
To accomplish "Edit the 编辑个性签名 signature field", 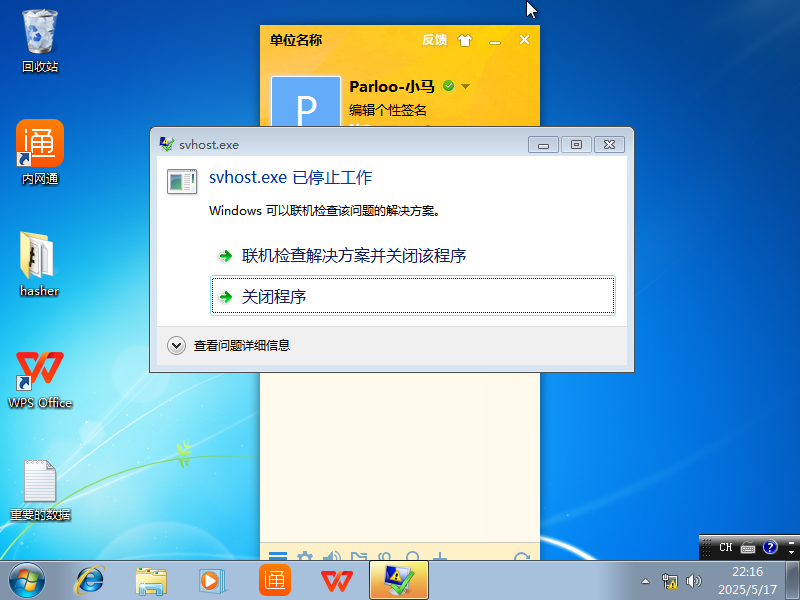I will pos(388,110).
